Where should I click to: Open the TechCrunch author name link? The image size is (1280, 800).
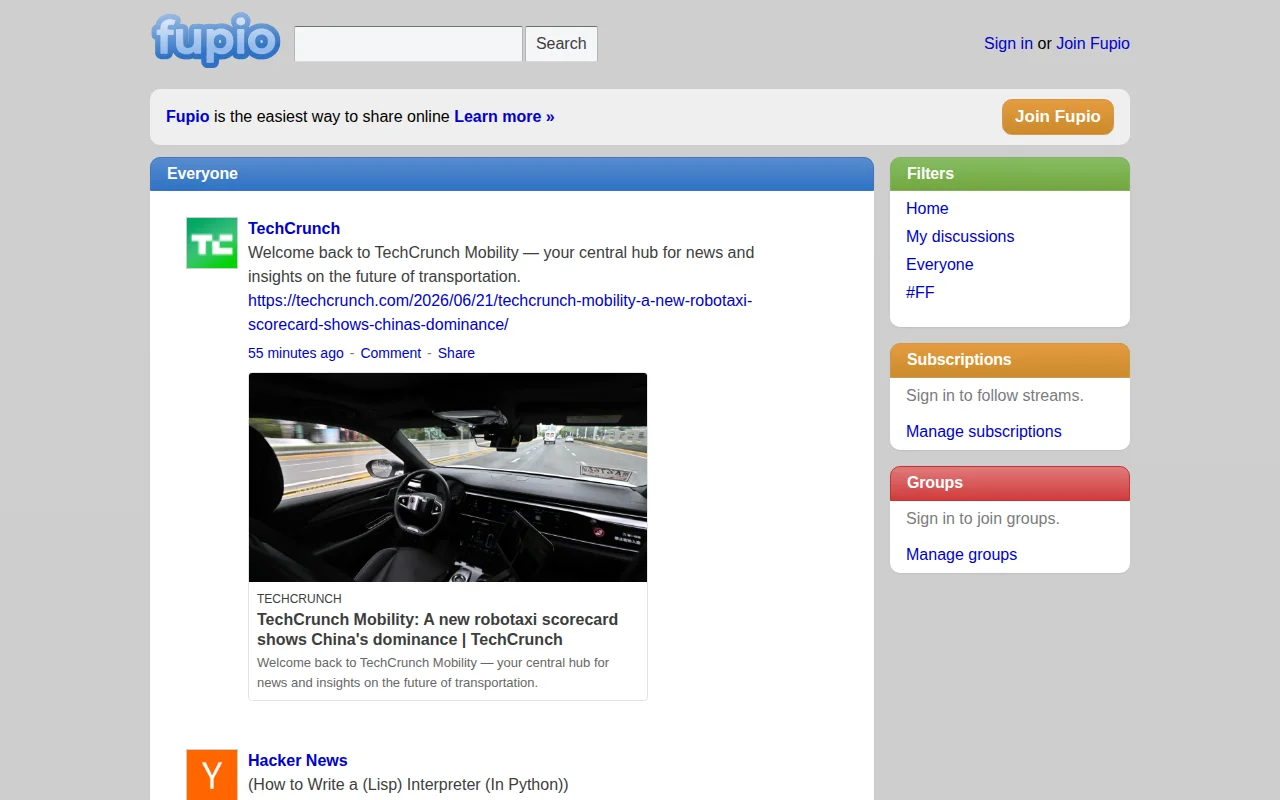point(294,228)
